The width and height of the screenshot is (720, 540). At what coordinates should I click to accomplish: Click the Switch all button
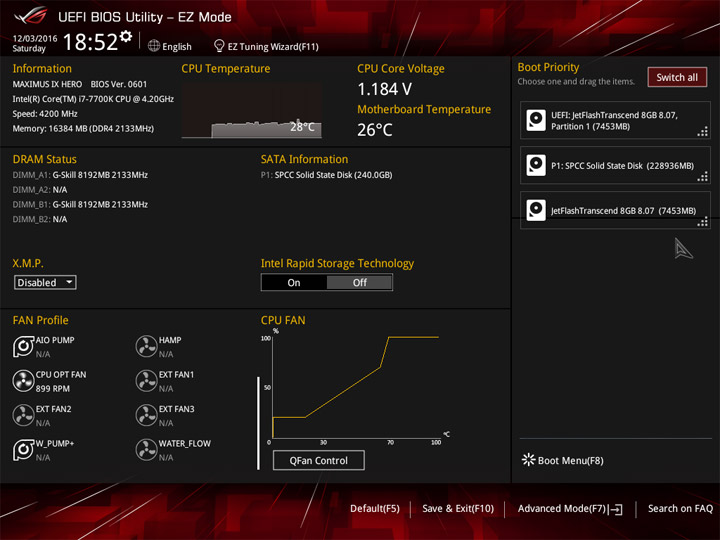[677, 77]
